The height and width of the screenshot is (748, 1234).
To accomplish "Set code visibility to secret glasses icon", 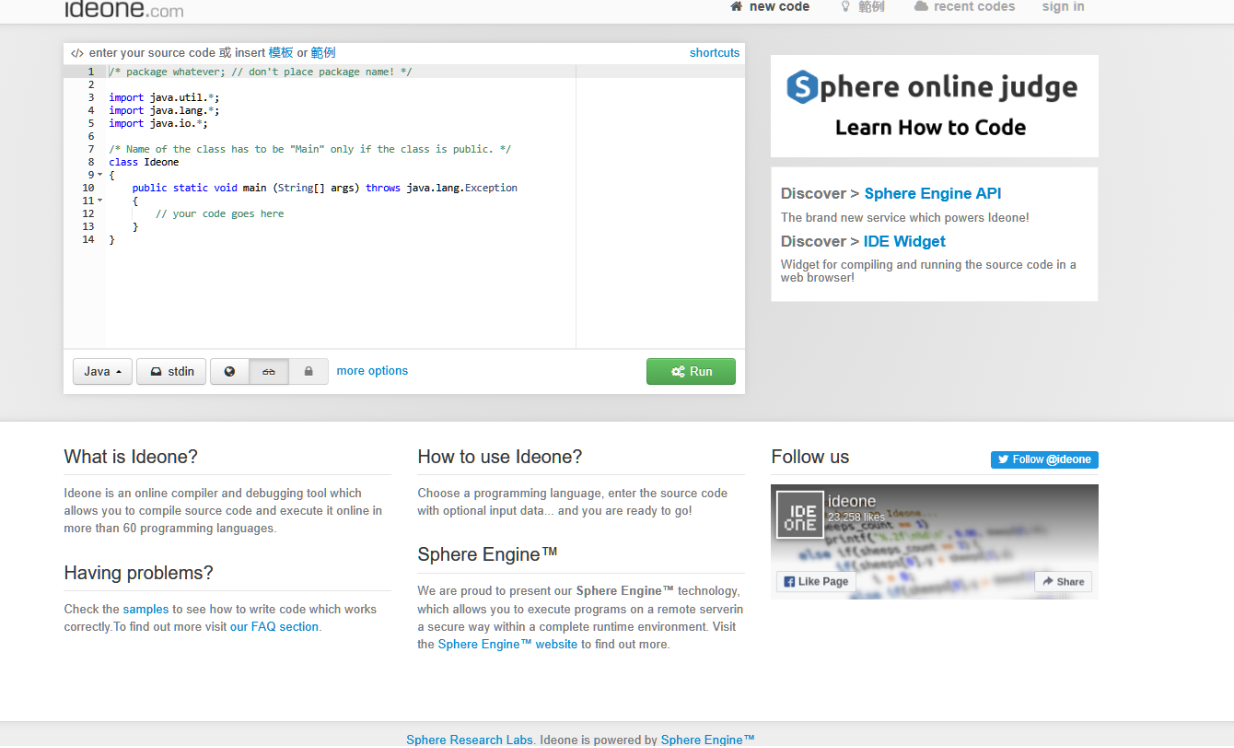I will coord(269,372).
